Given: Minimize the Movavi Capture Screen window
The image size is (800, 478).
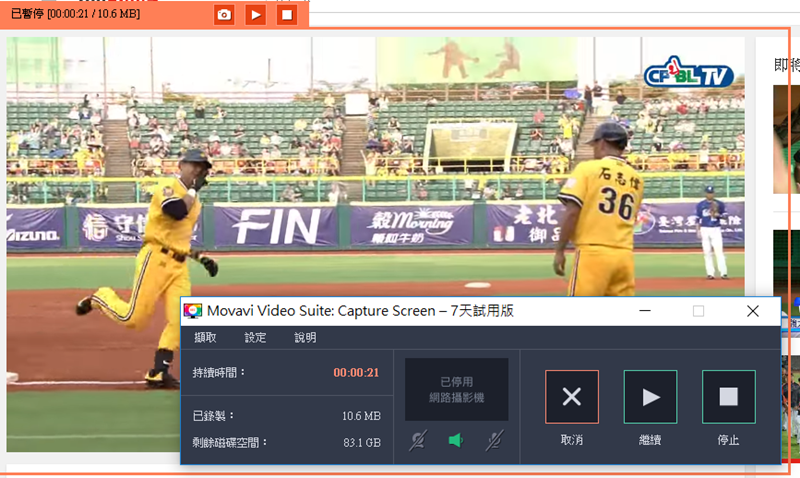Looking at the screenshot, I should click(x=645, y=311).
